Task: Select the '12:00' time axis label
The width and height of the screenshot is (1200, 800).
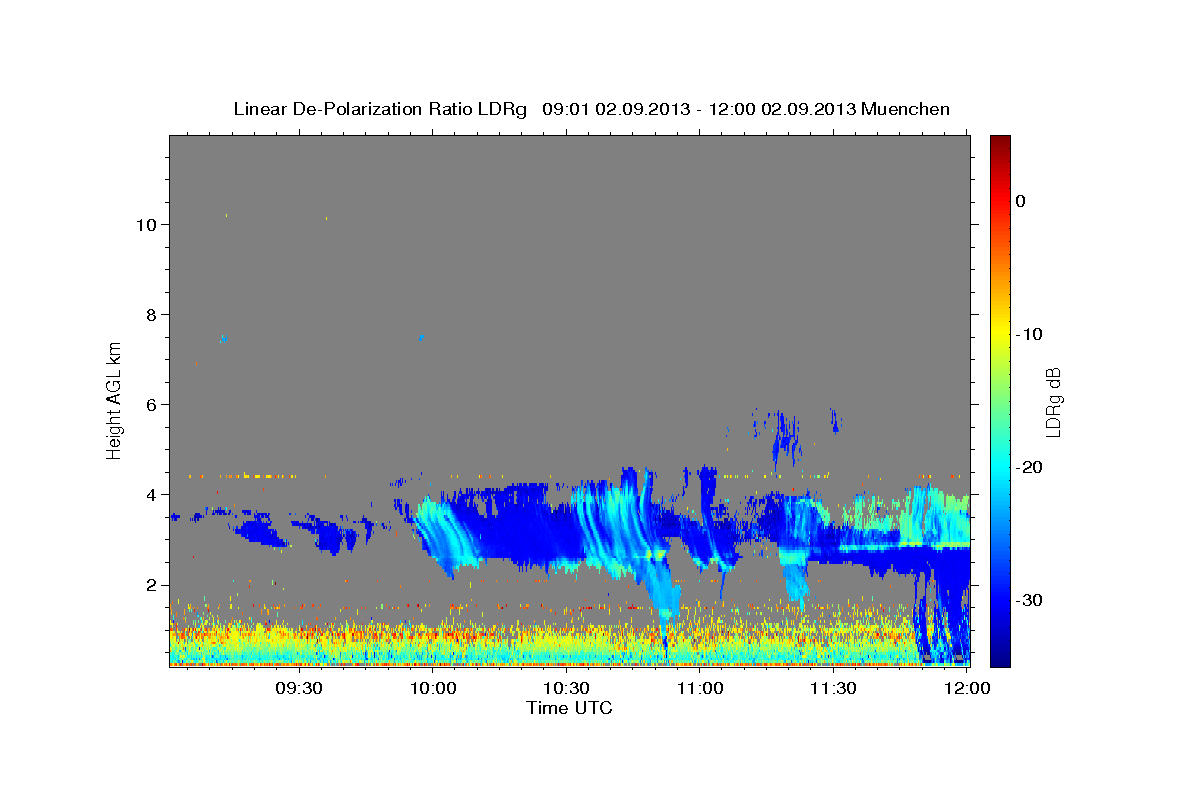Action: [967, 689]
